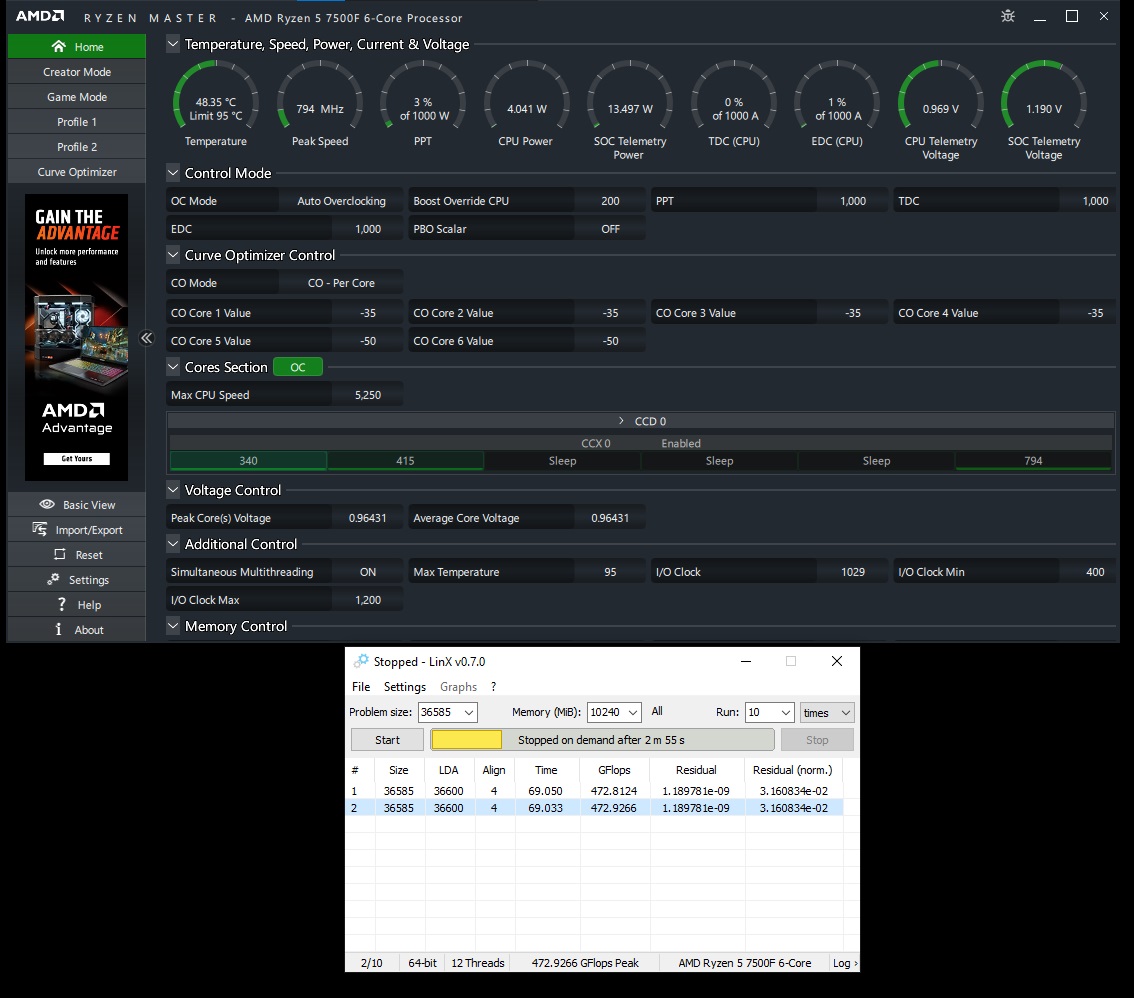Open the LinX Graphs menu
1134x998 pixels.
(x=459, y=686)
